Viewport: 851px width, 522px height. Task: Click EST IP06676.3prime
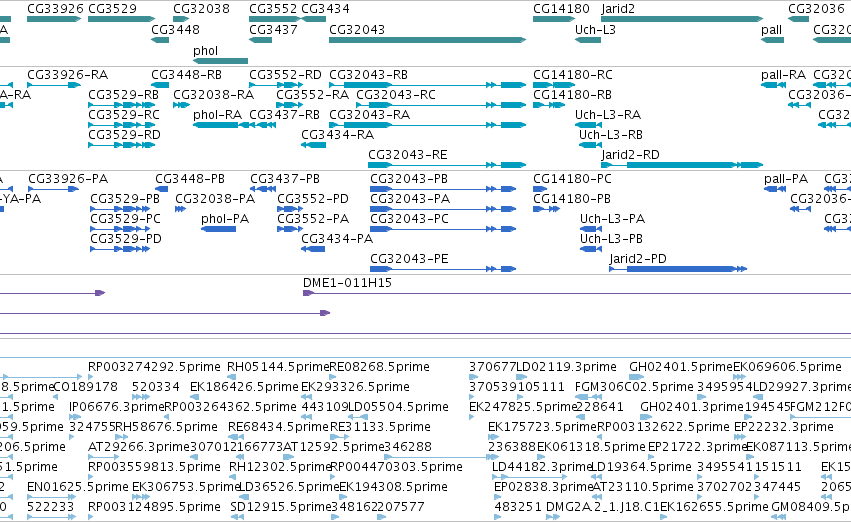click(116, 408)
